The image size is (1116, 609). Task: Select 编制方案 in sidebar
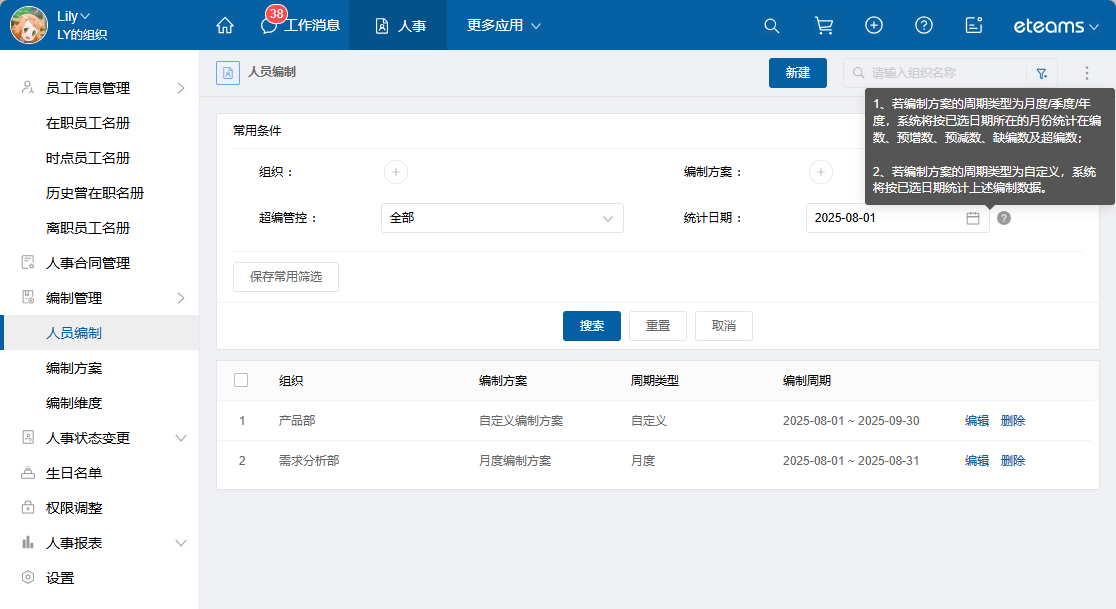[74, 368]
